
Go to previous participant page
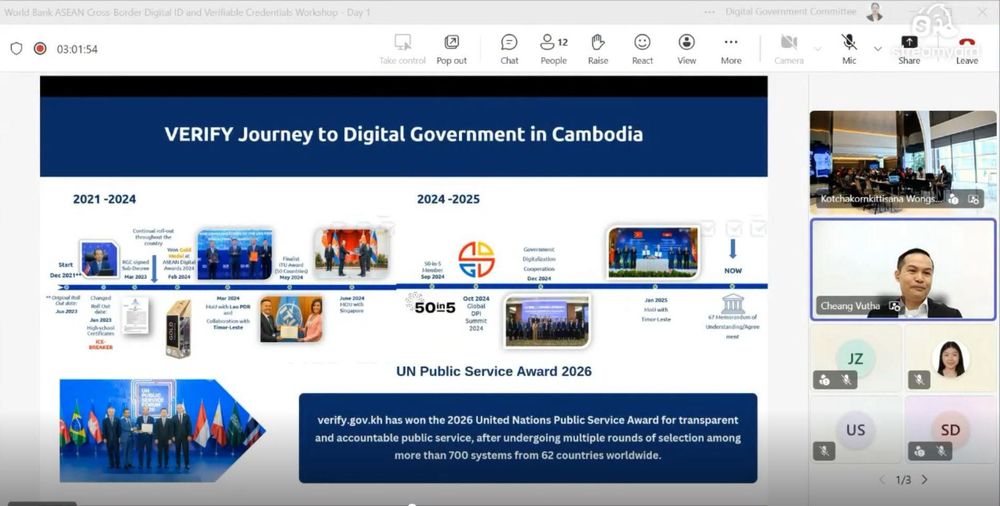click(x=882, y=479)
